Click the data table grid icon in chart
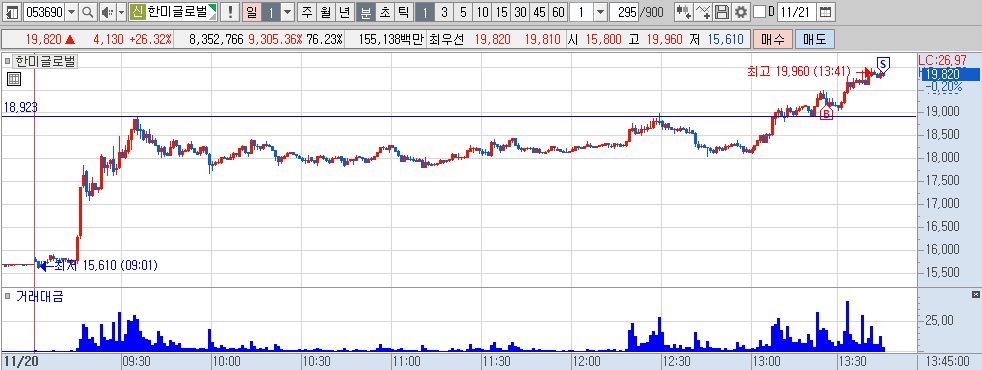This screenshot has width=982, height=370. click(x=14, y=79)
